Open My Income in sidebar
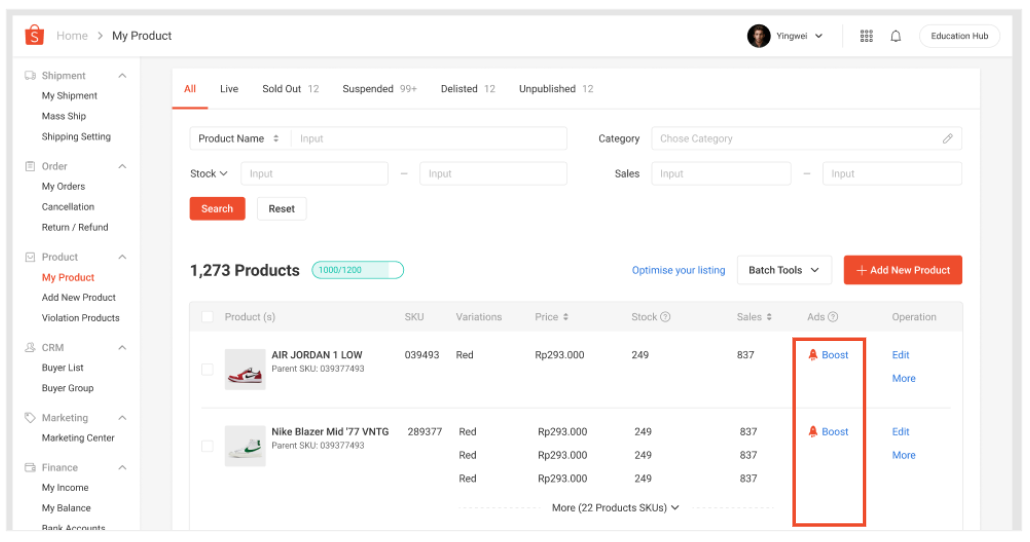 click(65, 487)
